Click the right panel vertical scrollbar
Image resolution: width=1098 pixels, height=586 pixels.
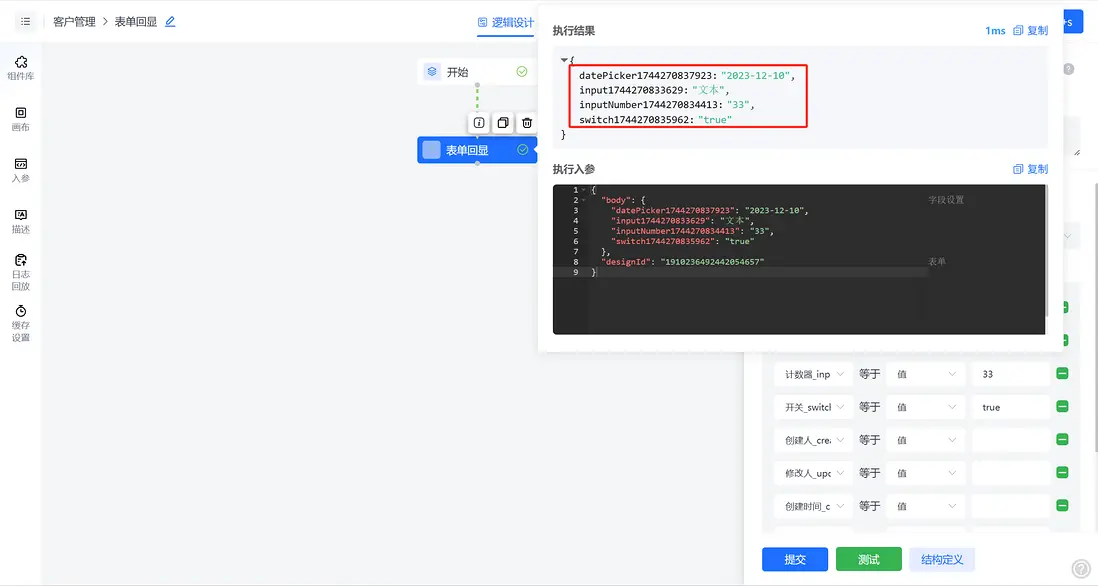click(1095, 315)
